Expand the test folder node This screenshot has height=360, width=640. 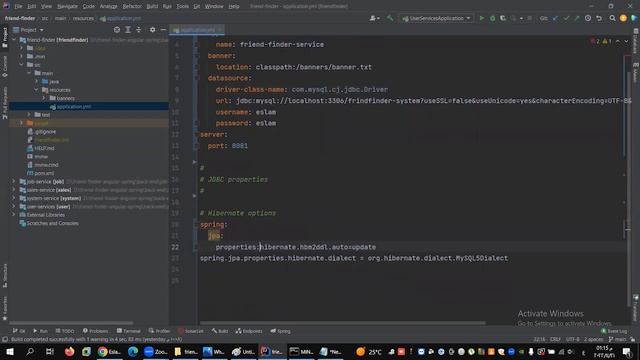pyautogui.click(x=29, y=115)
